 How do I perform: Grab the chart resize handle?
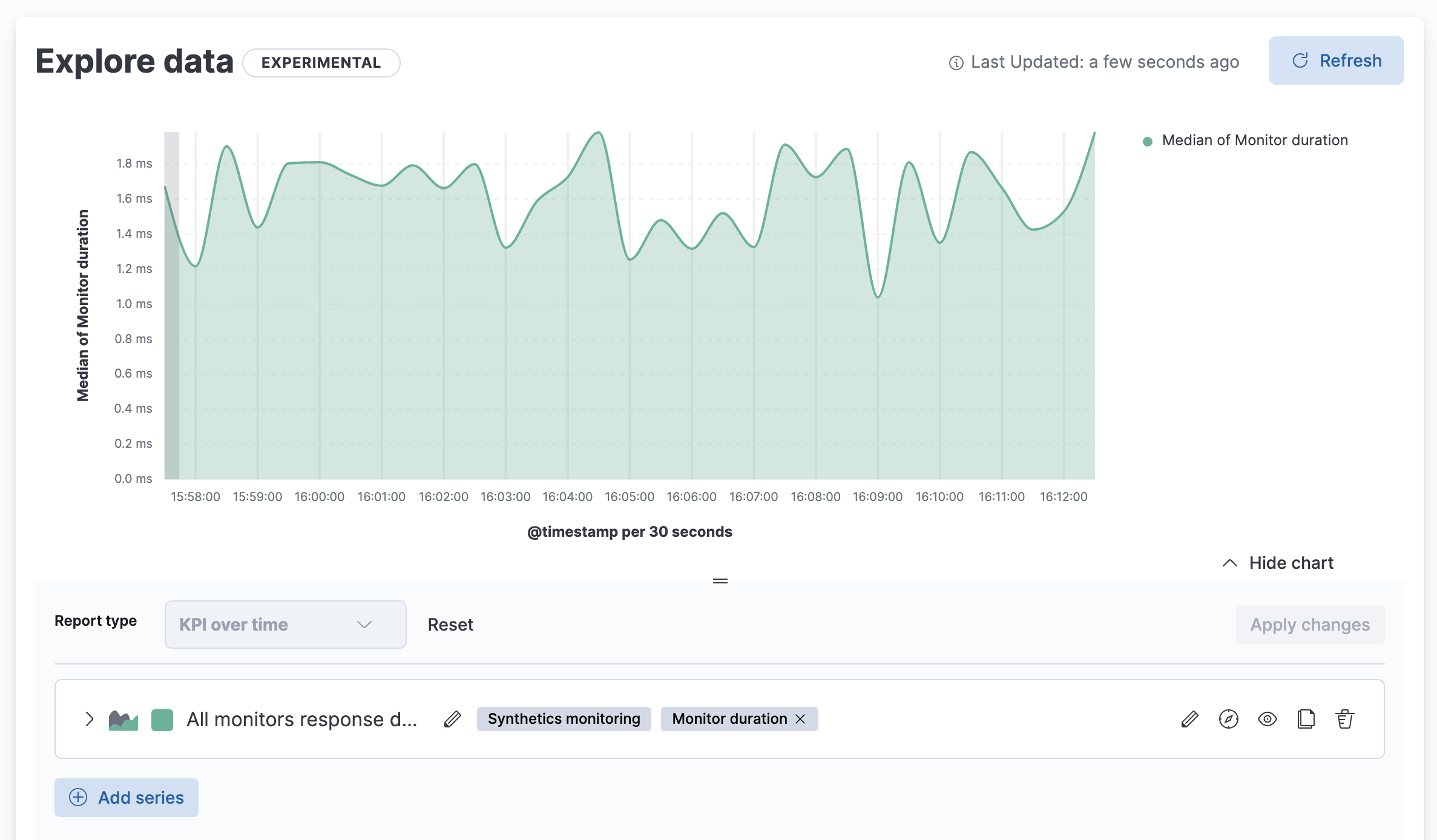tap(720, 581)
